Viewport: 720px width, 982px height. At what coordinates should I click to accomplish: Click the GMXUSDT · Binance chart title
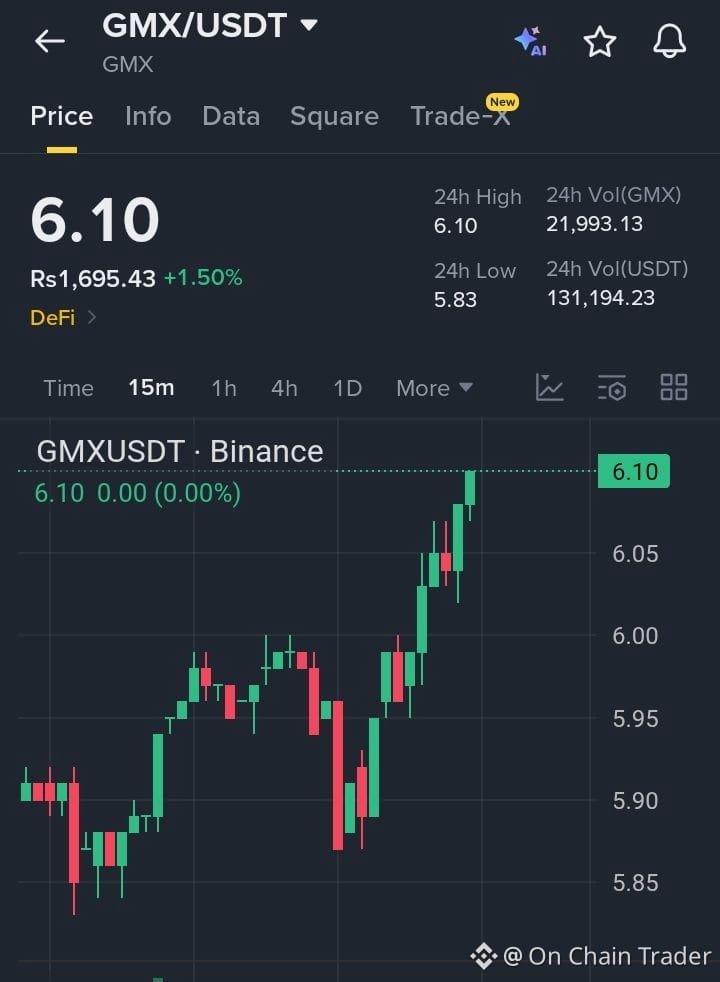tap(180, 452)
